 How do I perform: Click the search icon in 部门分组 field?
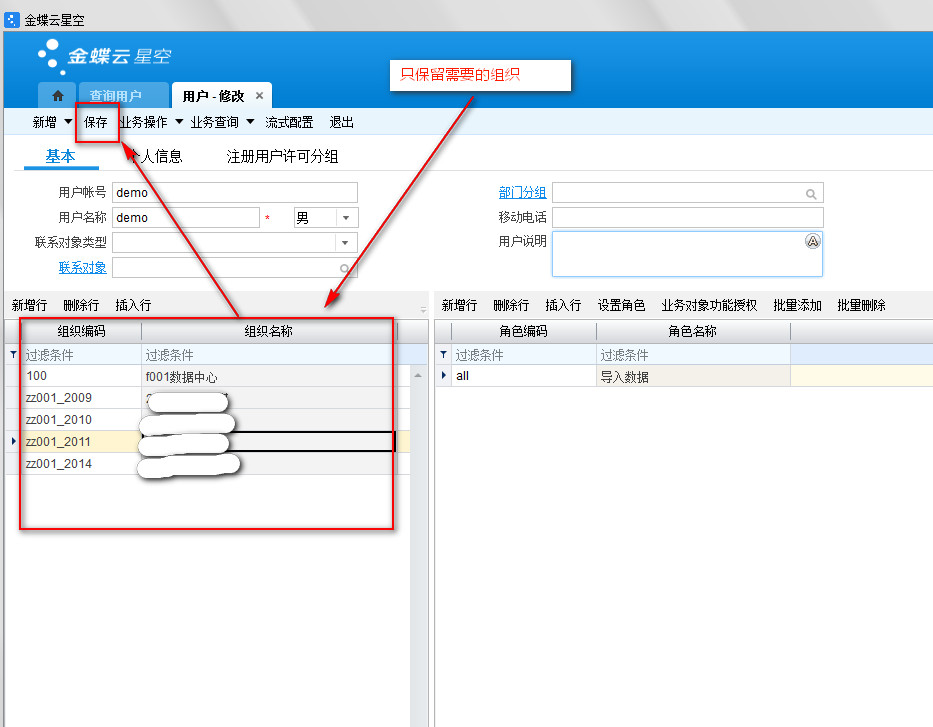click(x=811, y=194)
